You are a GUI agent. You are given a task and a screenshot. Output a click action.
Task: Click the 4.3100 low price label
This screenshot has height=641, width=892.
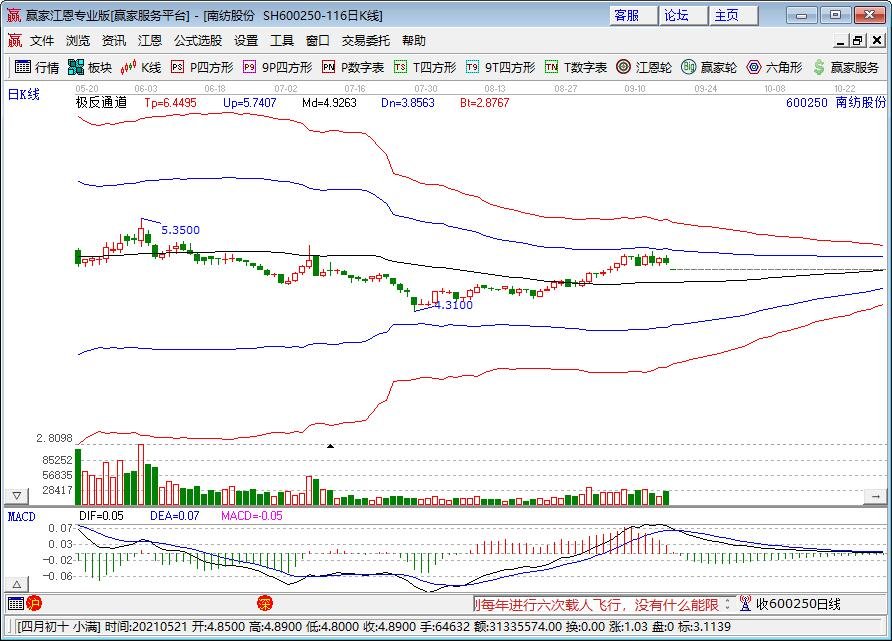[x=453, y=305]
